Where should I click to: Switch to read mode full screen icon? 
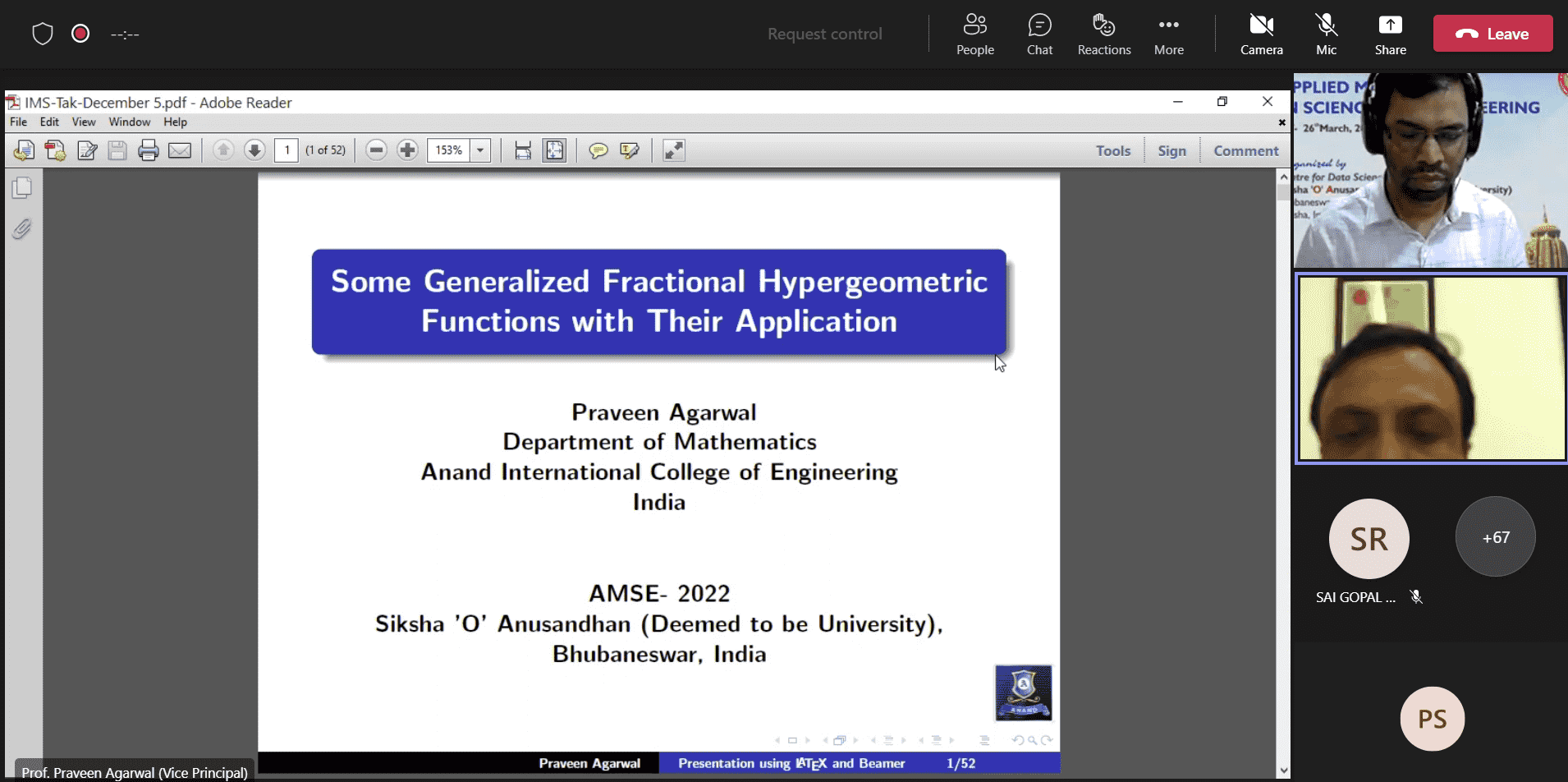(674, 150)
